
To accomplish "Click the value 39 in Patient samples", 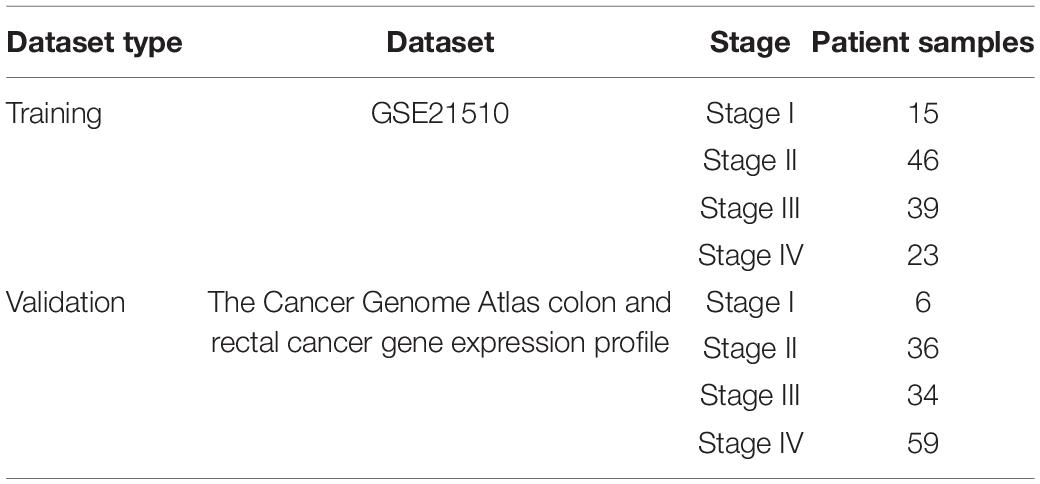I will pyautogui.click(x=923, y=208).
